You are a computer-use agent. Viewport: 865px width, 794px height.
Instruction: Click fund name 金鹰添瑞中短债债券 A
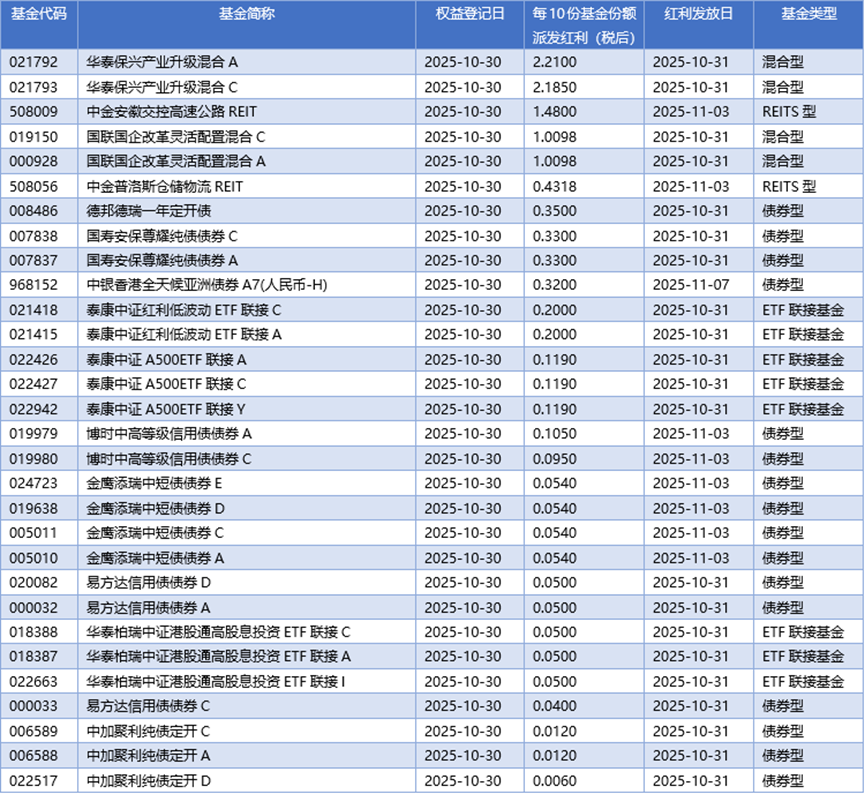(x=155, y=558)
